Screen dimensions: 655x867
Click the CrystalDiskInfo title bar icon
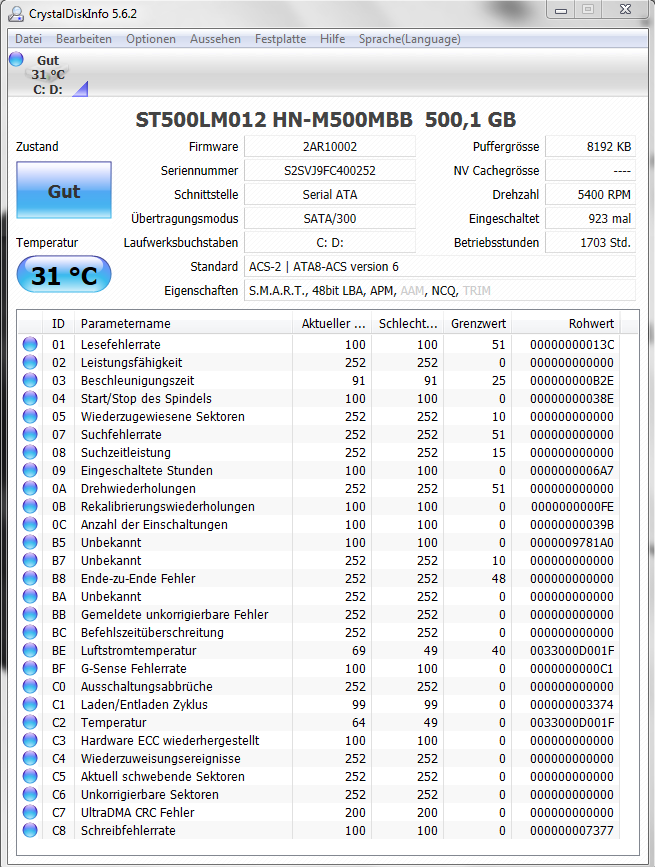[x=16, y=13]
